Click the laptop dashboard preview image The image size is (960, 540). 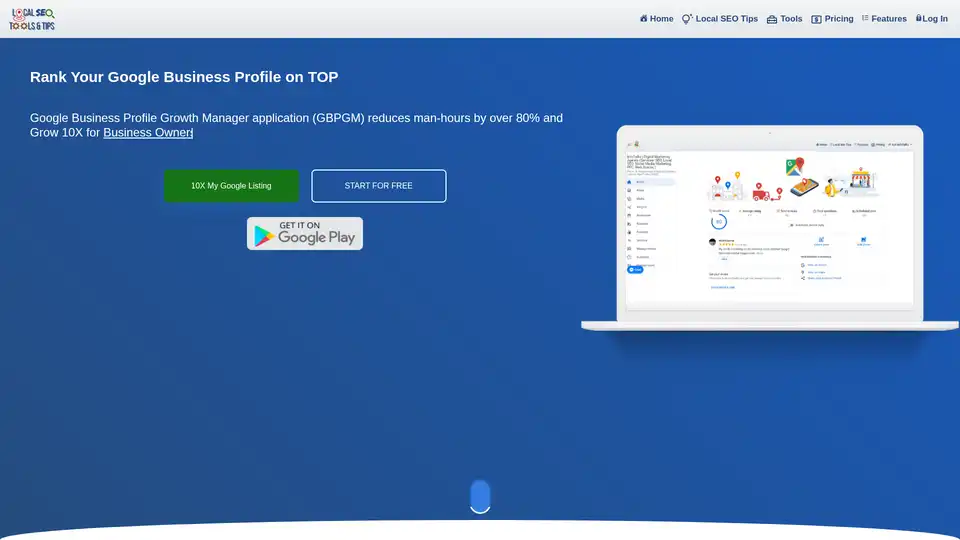(x=769, y=226)
